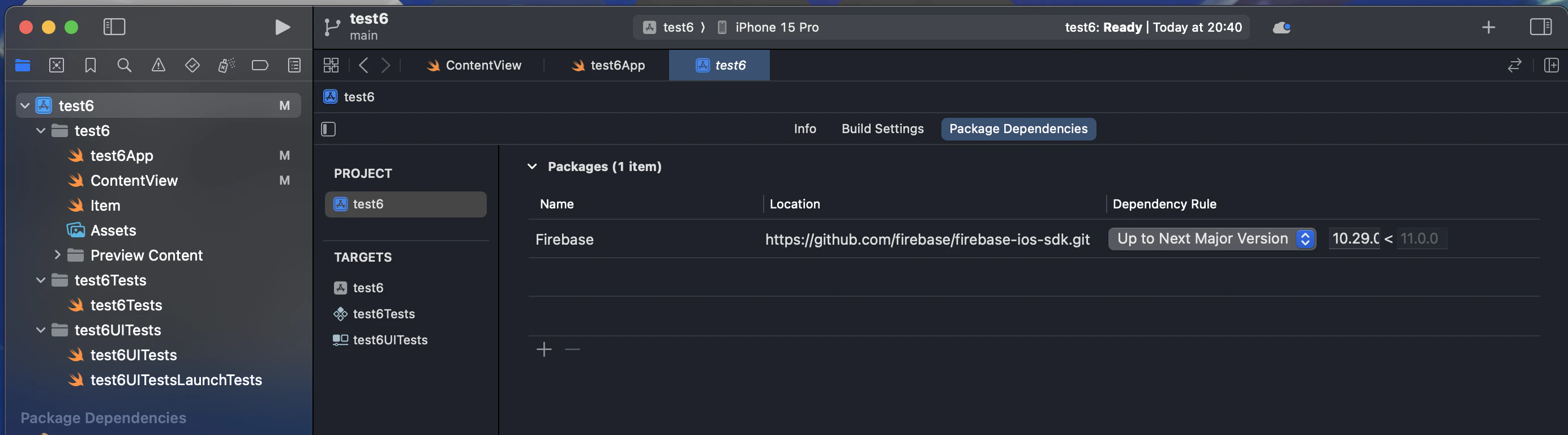
Task: Expand the Preview Content folder
Action: pos(57,255)
